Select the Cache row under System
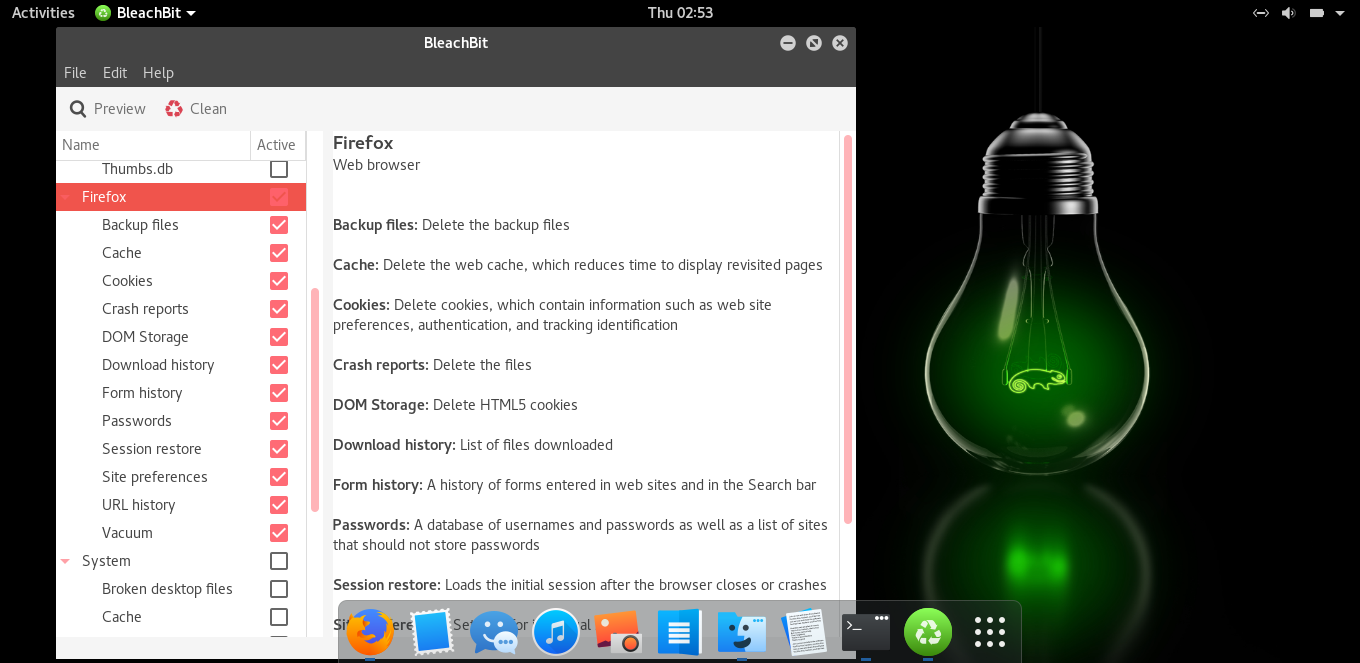This screenshot has width=1360, height=663. 181,617
